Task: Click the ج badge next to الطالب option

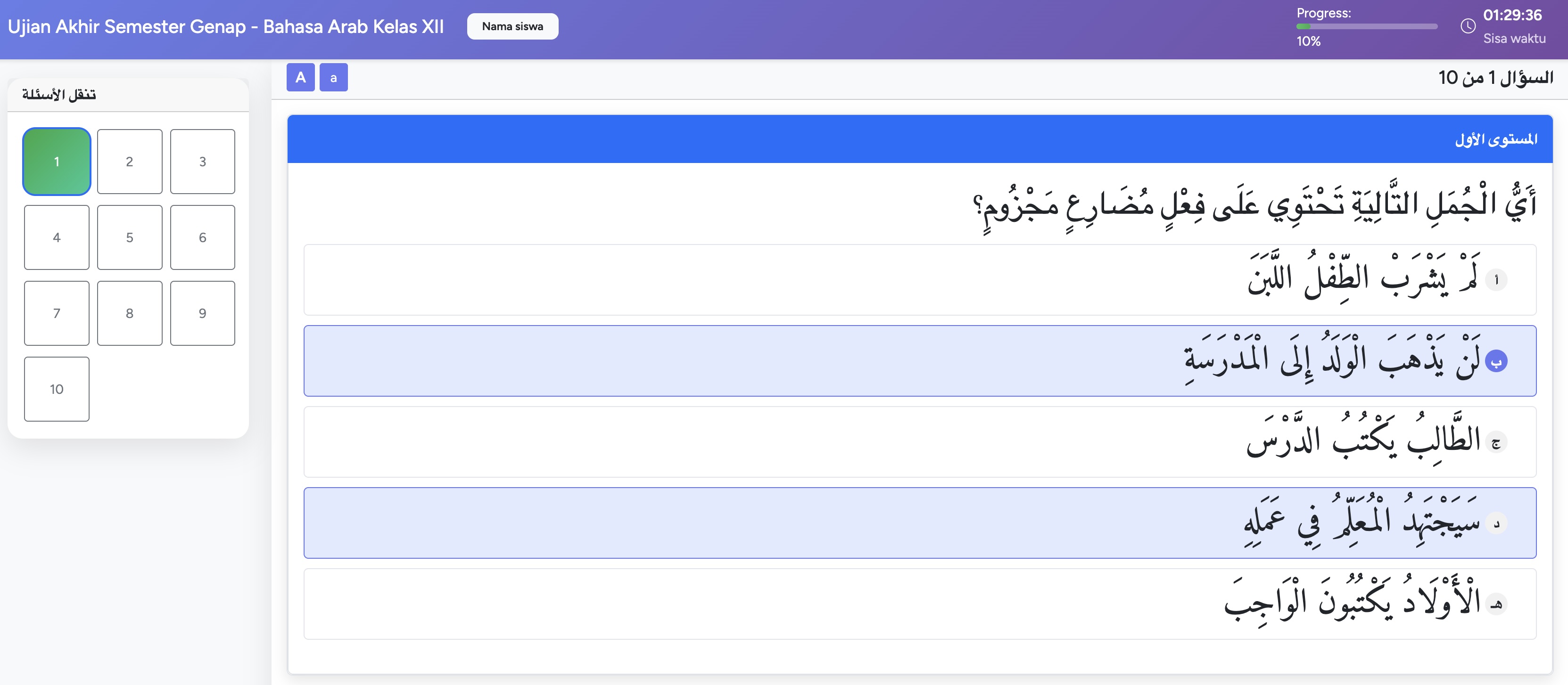Action: pyautogui.click(x=1497, y=441)
